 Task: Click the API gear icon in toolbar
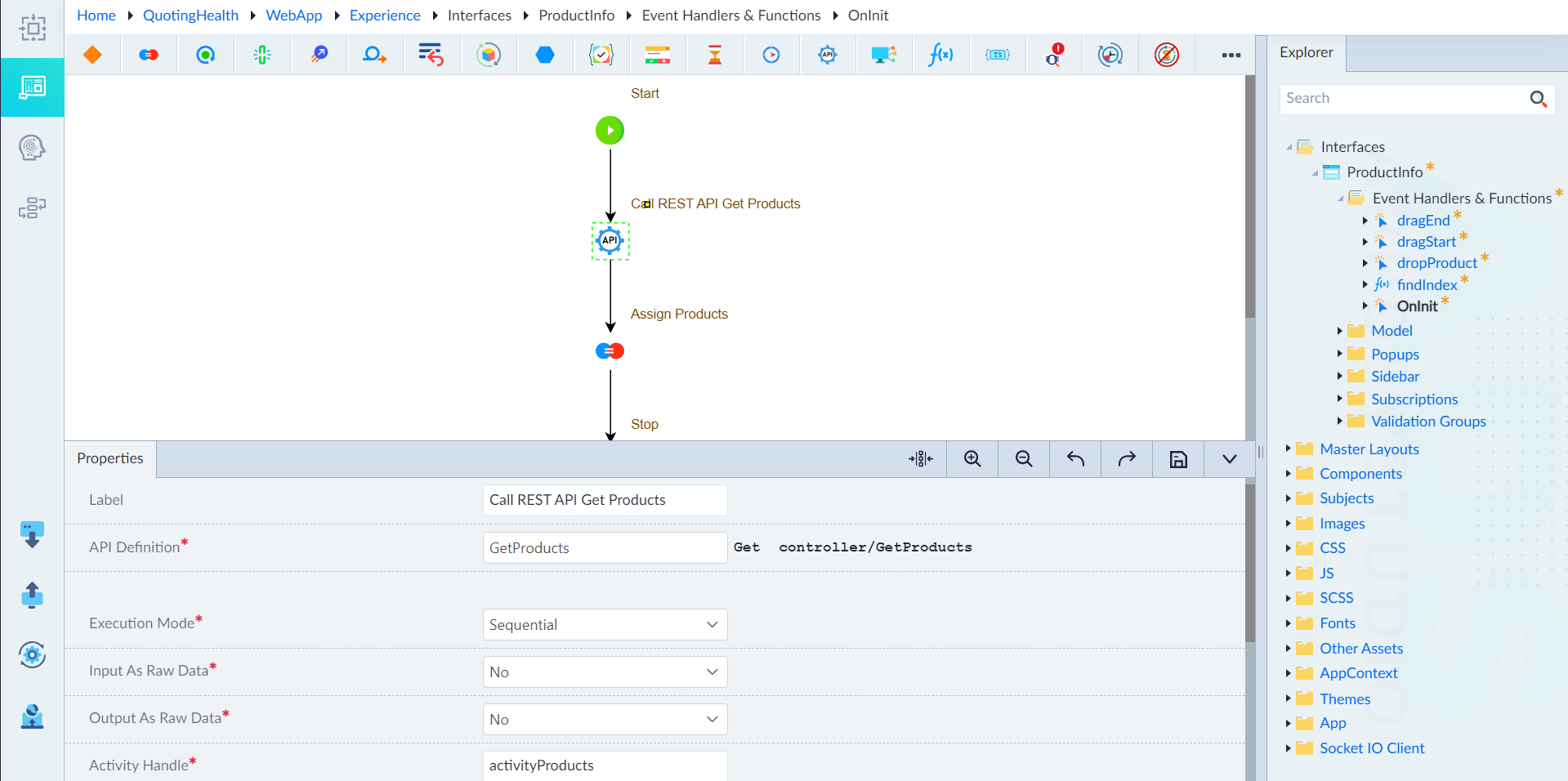point(828,55)
